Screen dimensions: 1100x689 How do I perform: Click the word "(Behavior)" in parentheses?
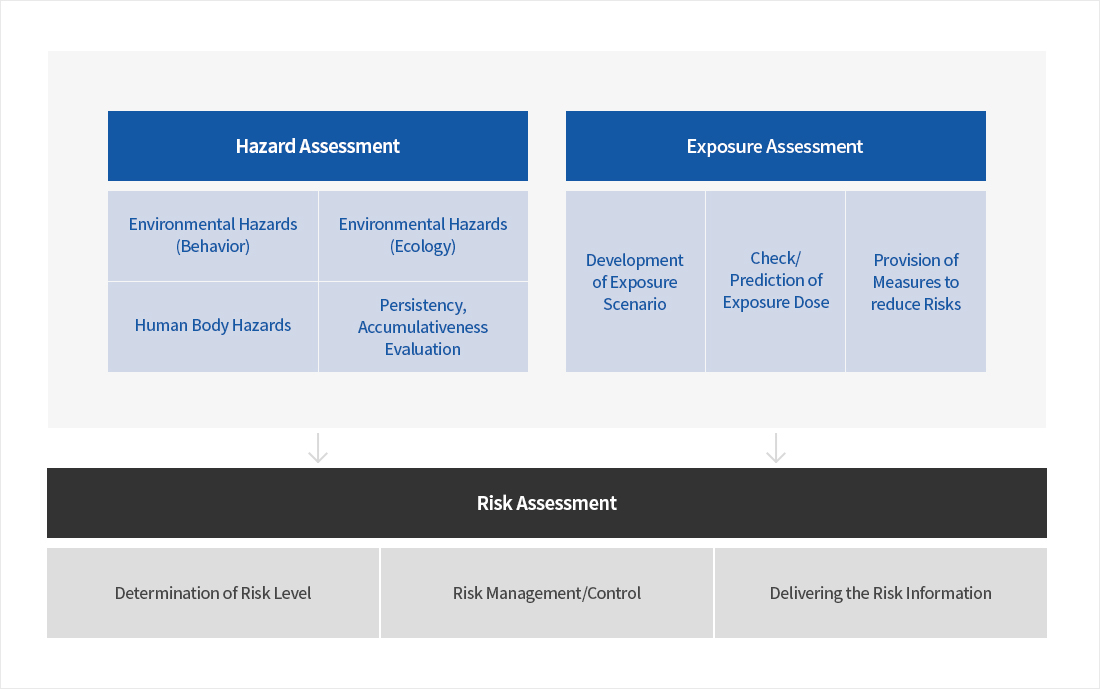213,246
